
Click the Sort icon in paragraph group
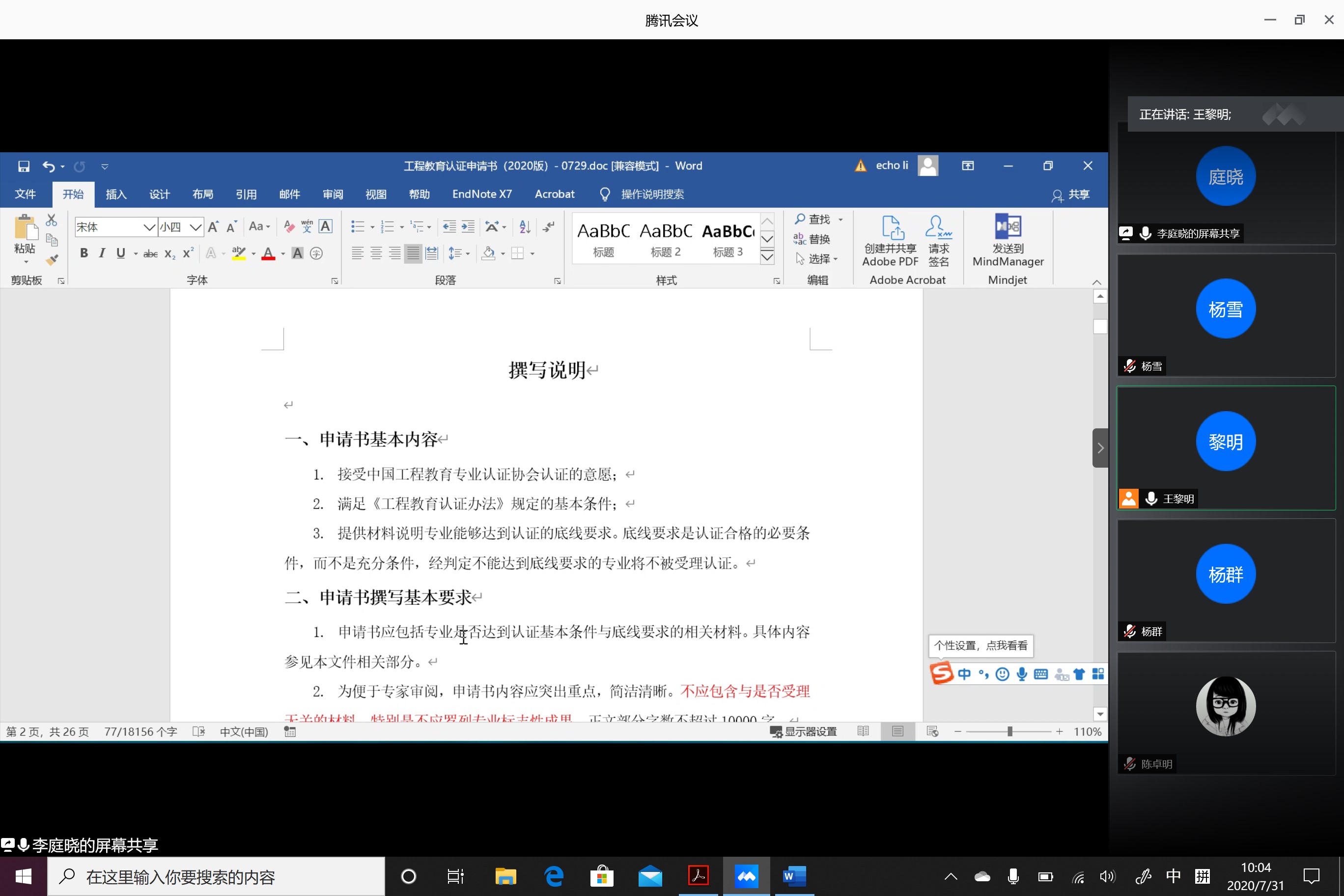pyautogui.click(x=525, y=227)
